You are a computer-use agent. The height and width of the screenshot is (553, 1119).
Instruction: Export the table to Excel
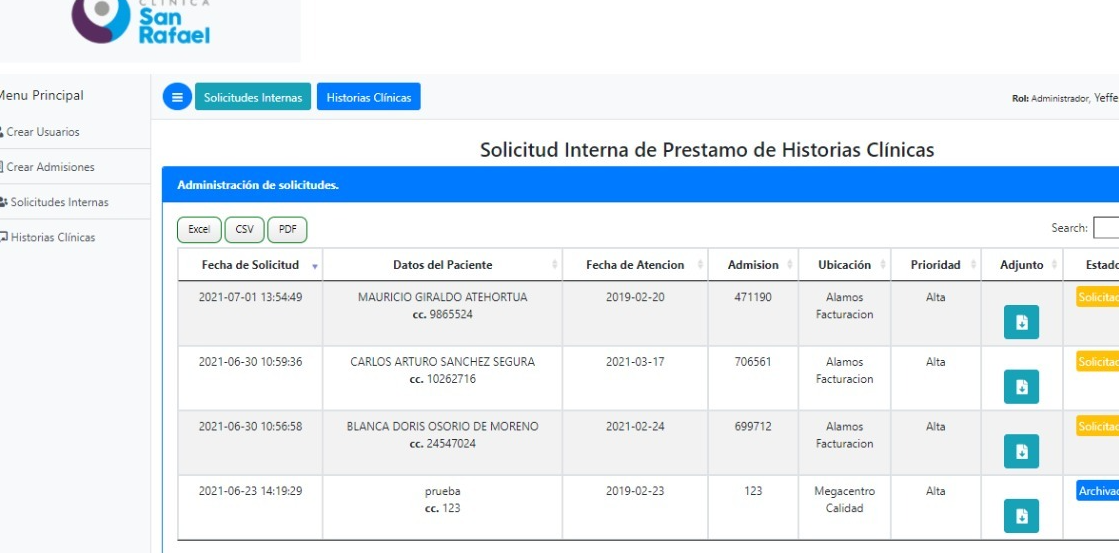point(199,230)
